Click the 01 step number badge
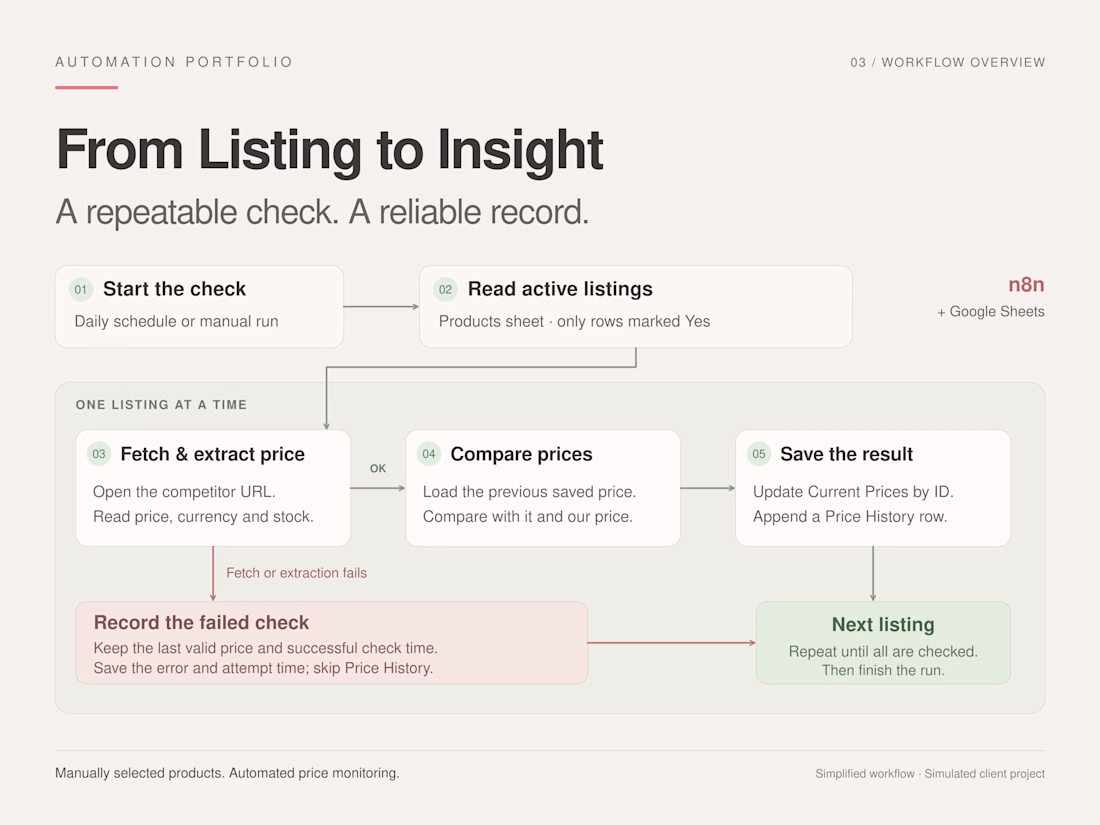This screenshot has height=825, width=1100. [81, 289]
